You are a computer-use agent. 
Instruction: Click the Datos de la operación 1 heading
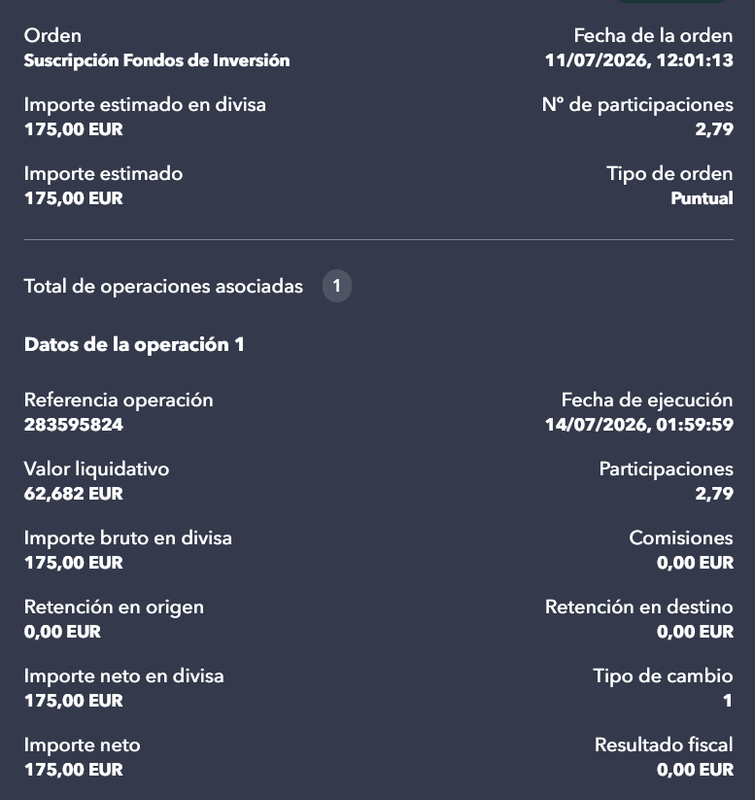coord(134,345)
